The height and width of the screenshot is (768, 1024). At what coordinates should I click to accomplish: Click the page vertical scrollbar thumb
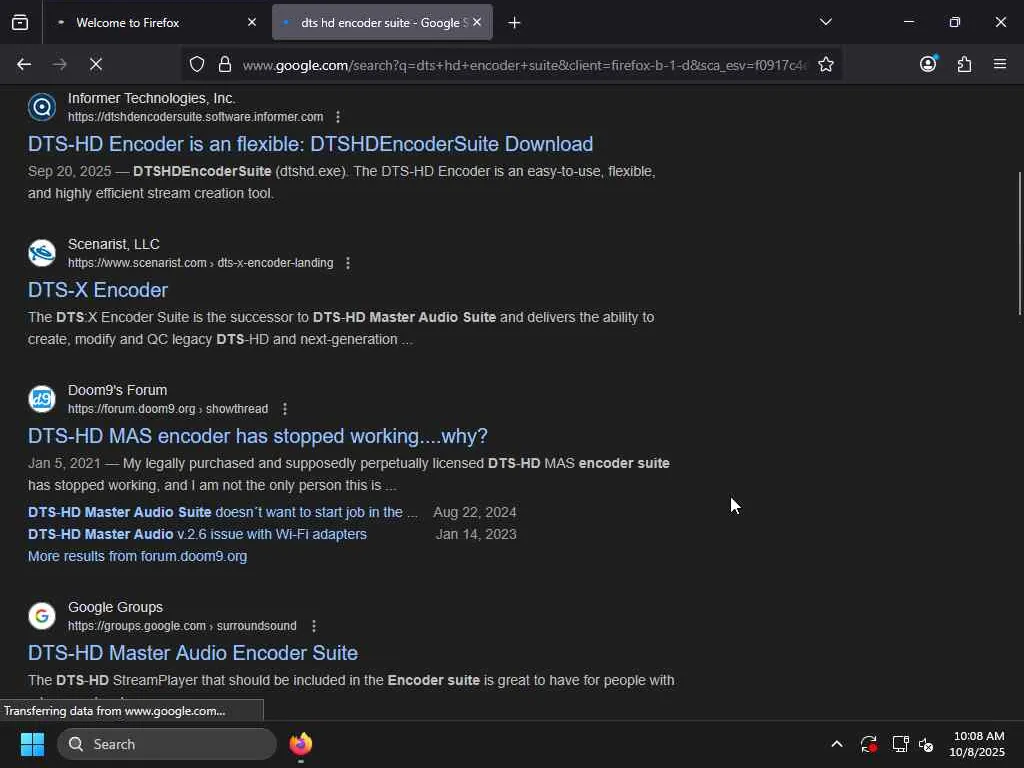click(1020, 243)
